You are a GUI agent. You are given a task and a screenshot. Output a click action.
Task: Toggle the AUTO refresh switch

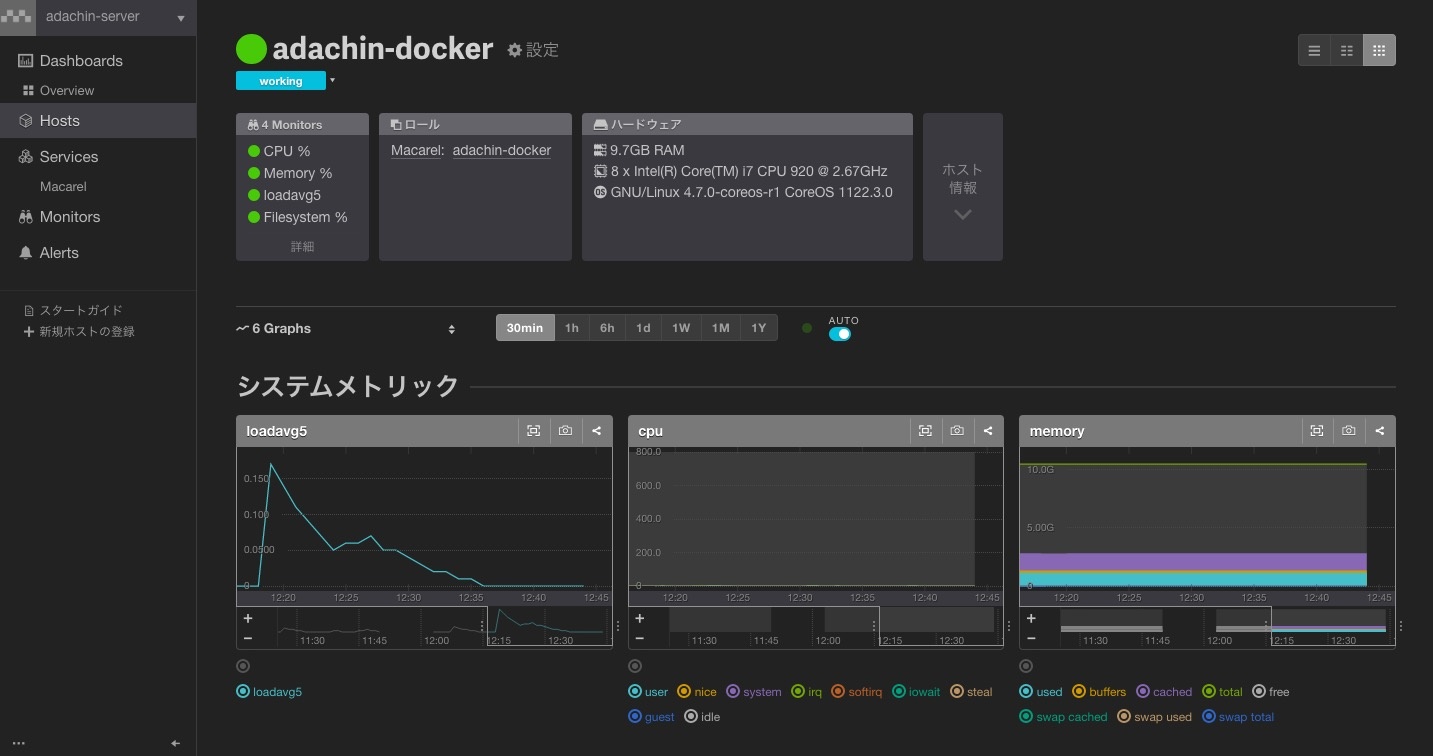coord(840,334)
